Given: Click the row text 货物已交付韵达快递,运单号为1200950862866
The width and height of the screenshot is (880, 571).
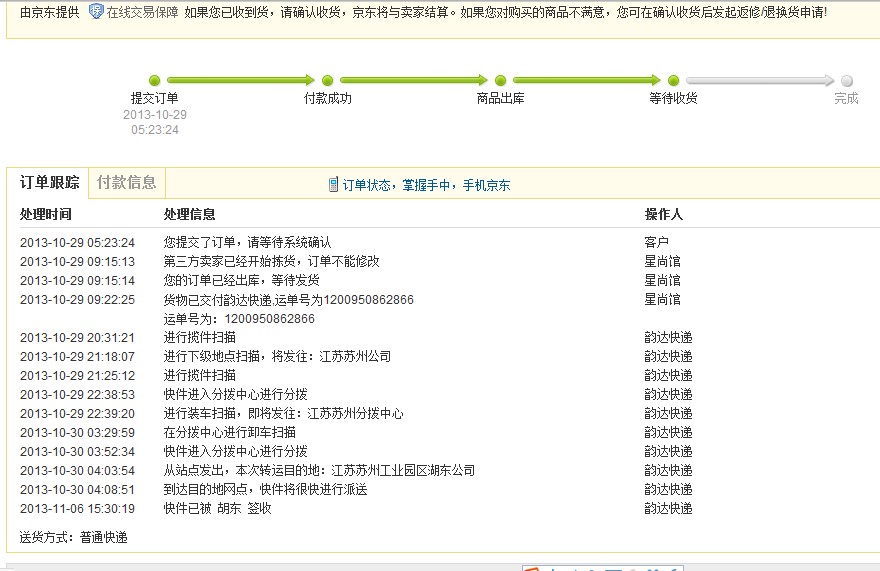Looking at the screenshot, I should [x=288, y=299].
